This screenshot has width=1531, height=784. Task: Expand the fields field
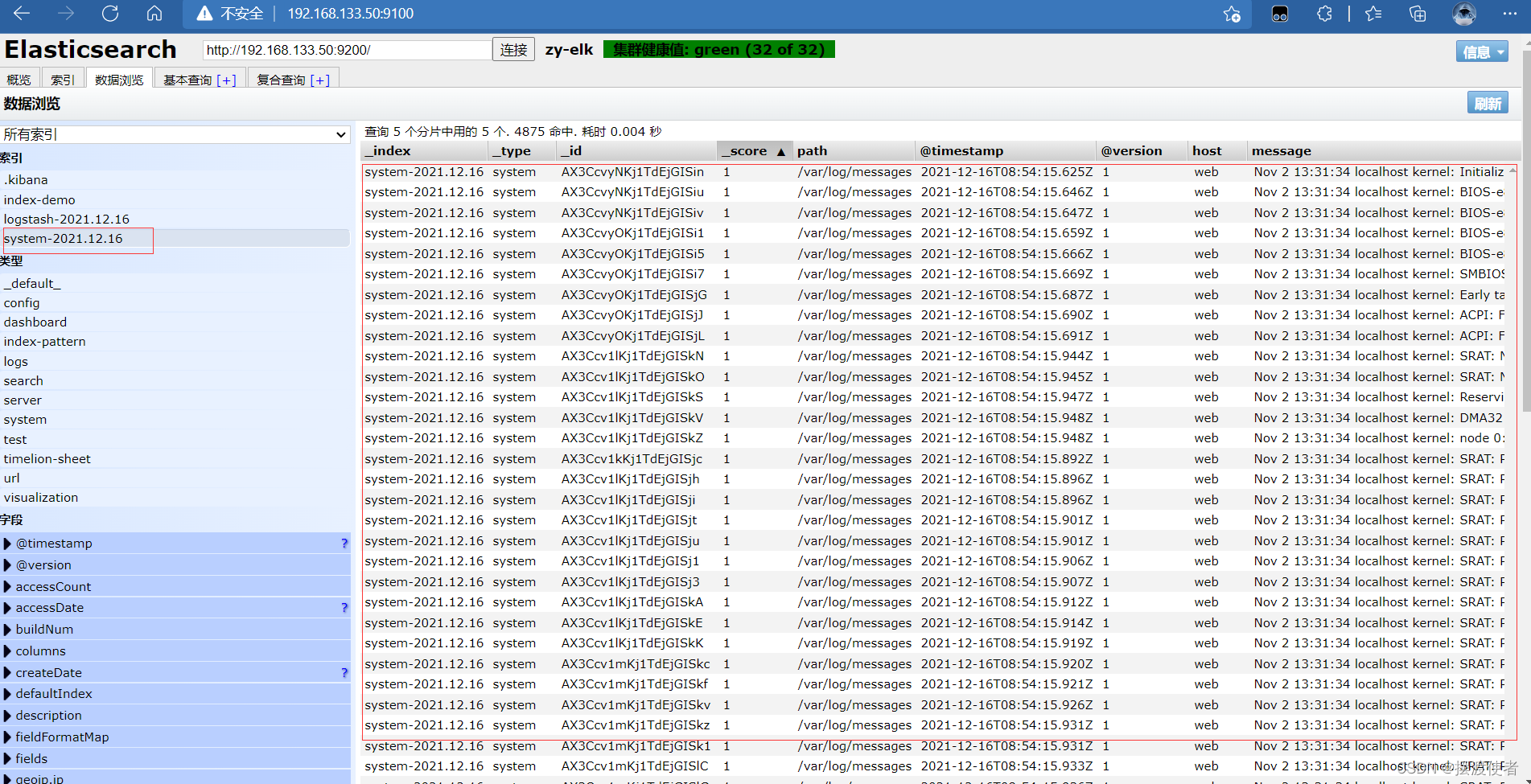point(8,759)
